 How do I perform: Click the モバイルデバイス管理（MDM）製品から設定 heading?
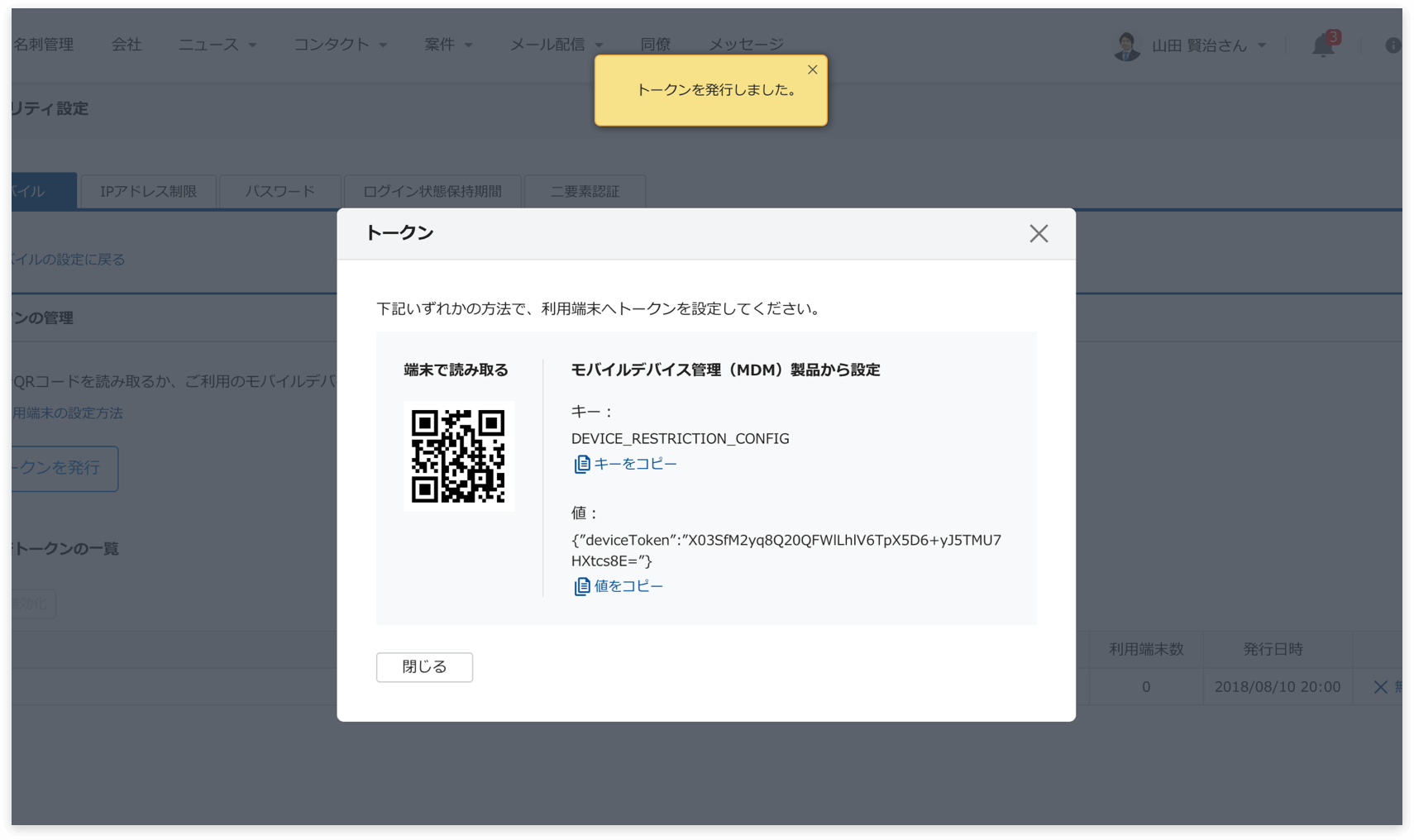725,370
